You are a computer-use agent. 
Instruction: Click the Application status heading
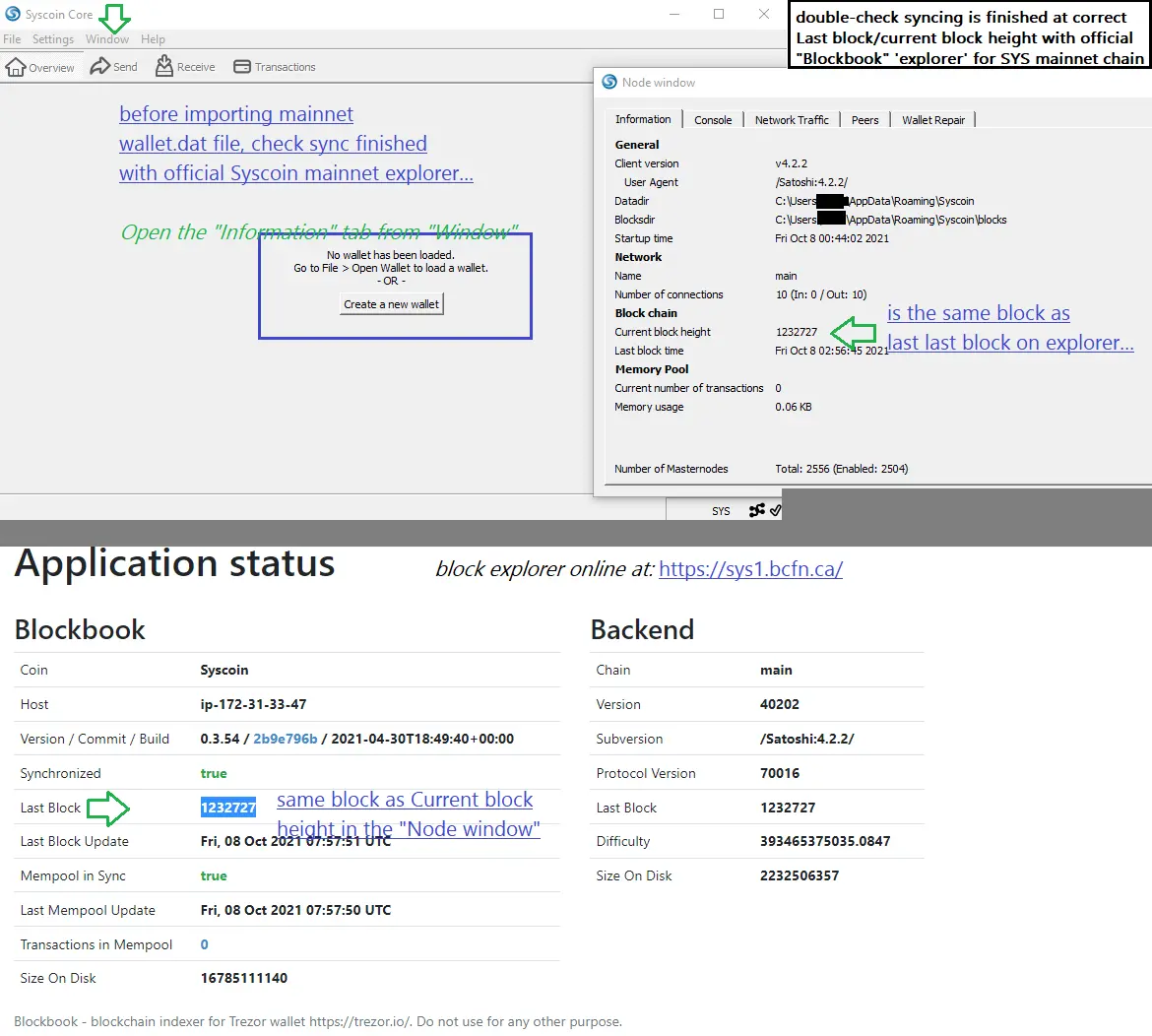coord(175,564)
